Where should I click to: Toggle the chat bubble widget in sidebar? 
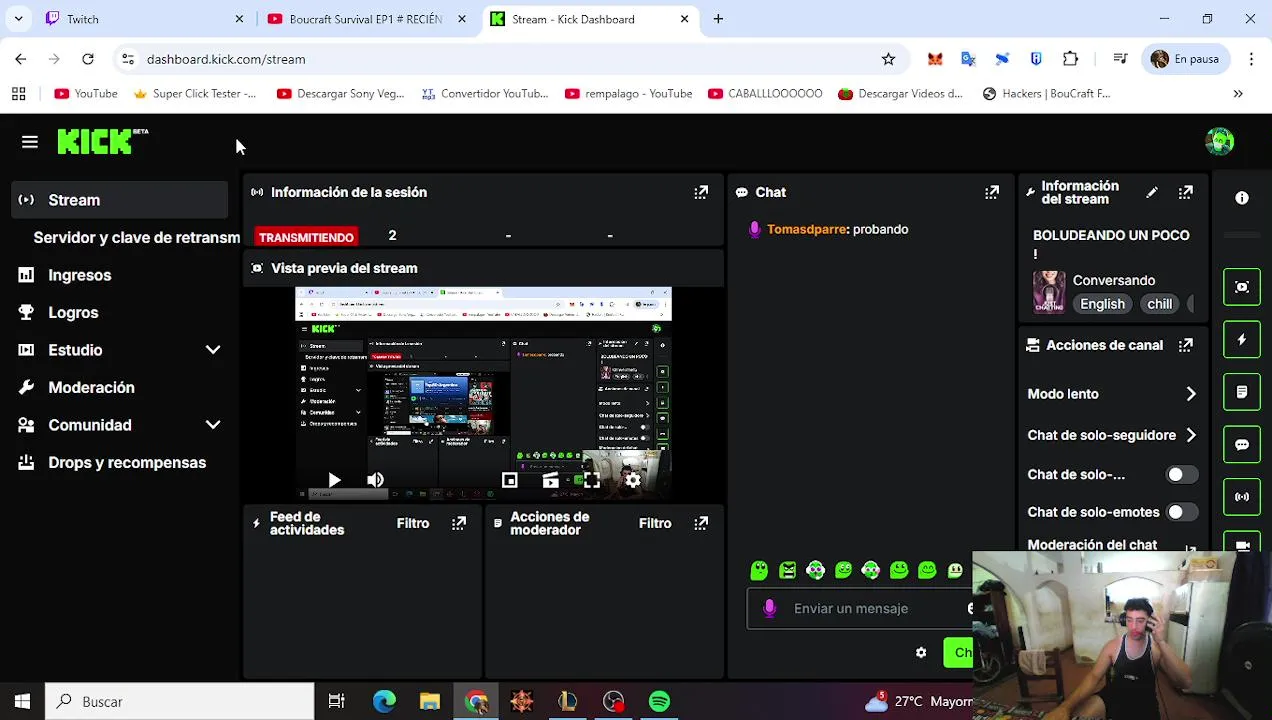(x=1242, y=444)
